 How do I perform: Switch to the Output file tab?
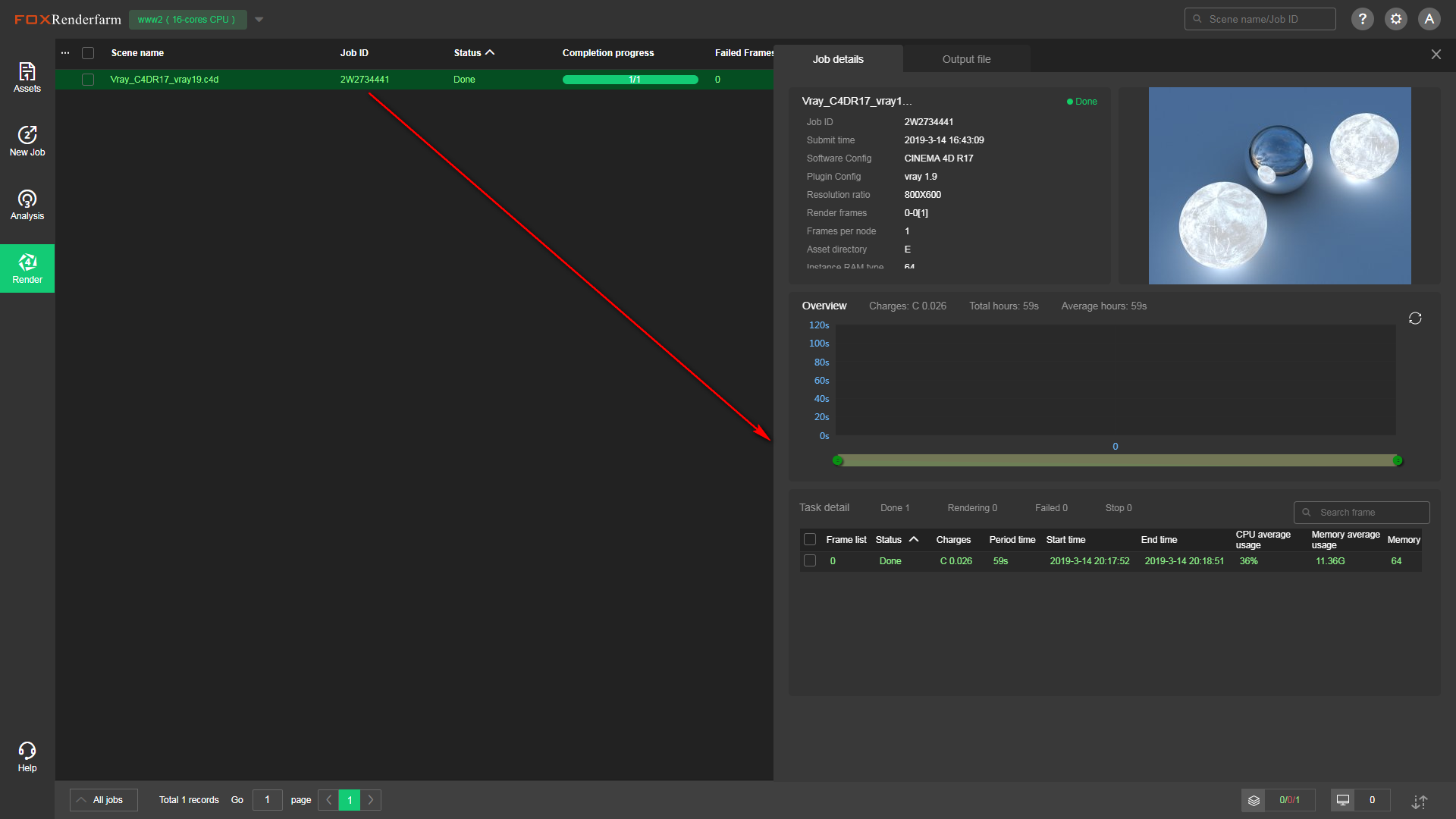(966, 59)
